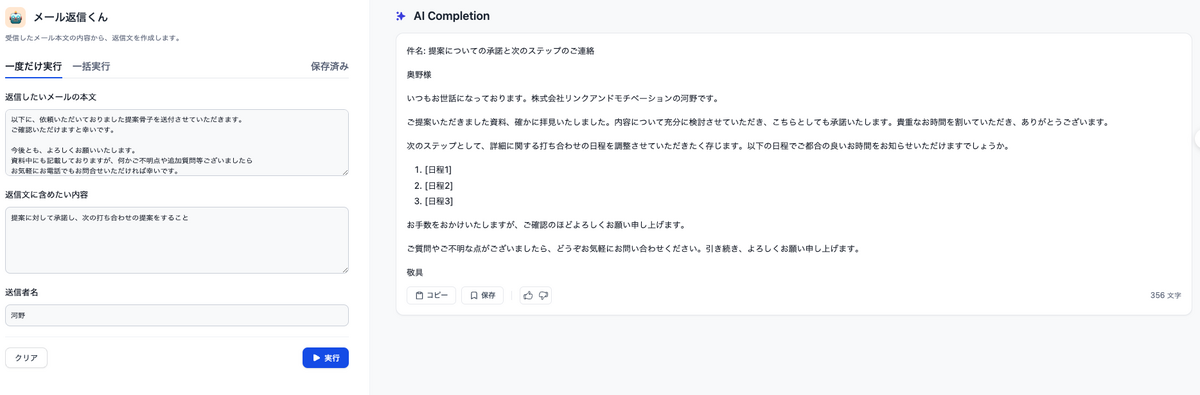The height and width of the screenshot is (395, 1200).
Task: Click the メール返信くん app logo icon
Action: 16,16
